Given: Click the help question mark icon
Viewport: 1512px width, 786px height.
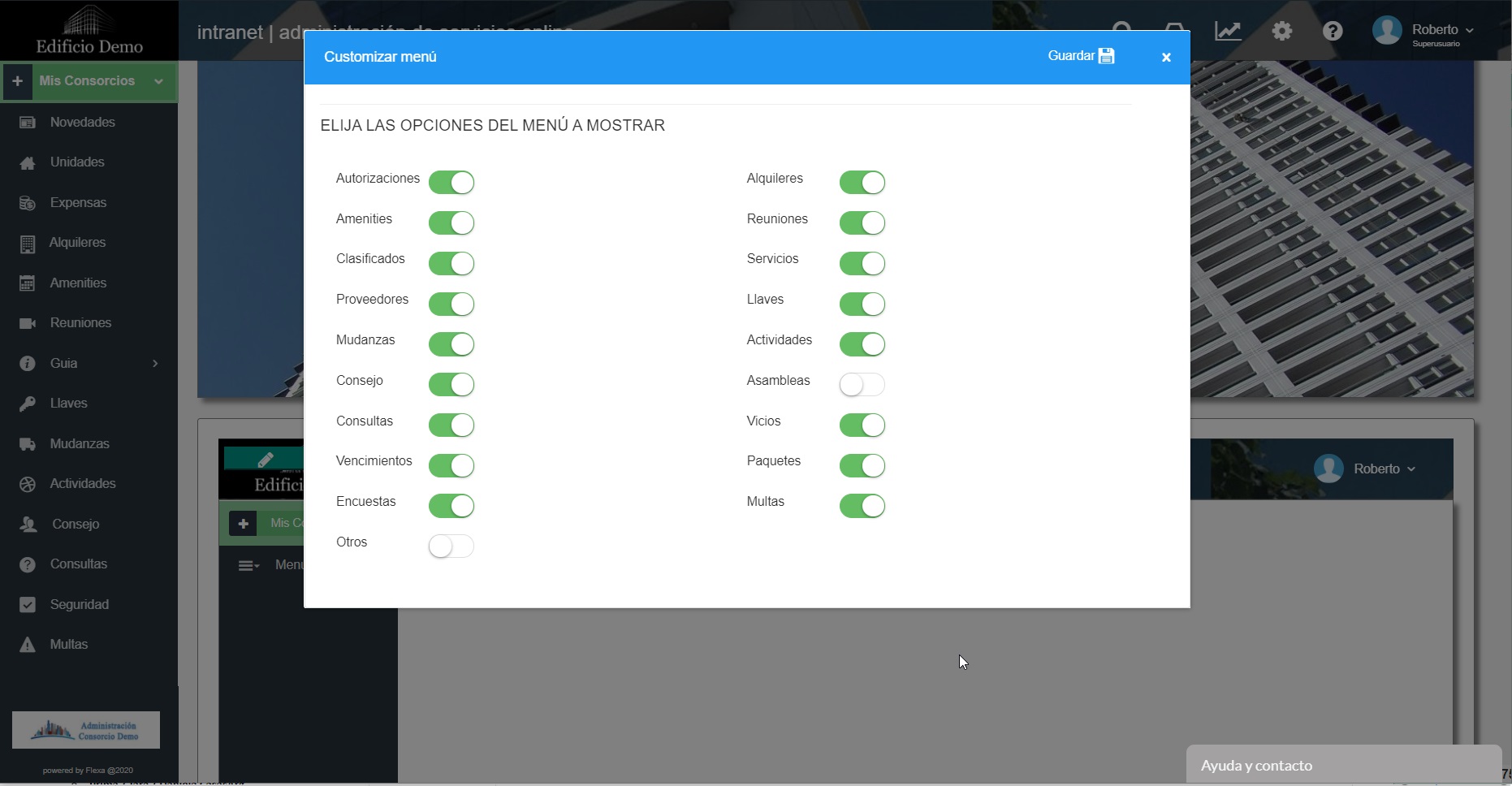Looking at the screenshot, I should click(x=1333, y=32).
